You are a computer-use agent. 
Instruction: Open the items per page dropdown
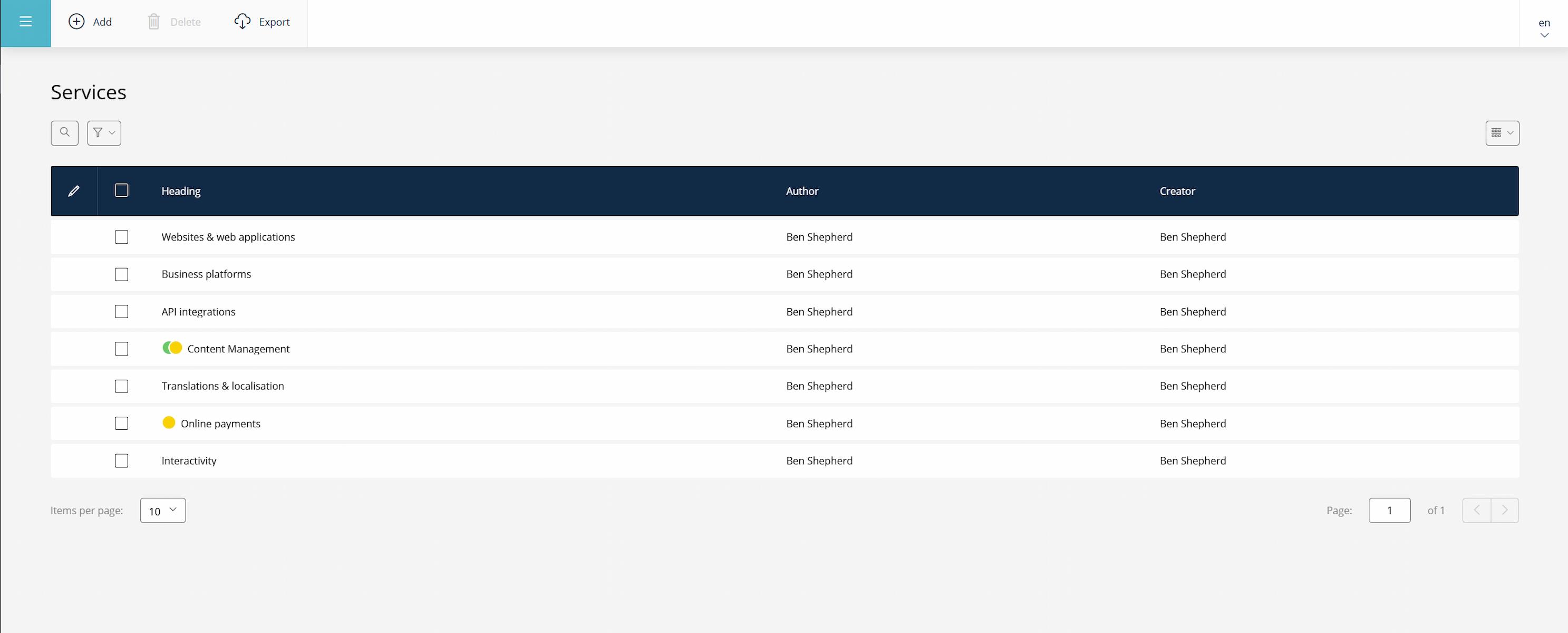pyautogui.click(x=162, y=511)
